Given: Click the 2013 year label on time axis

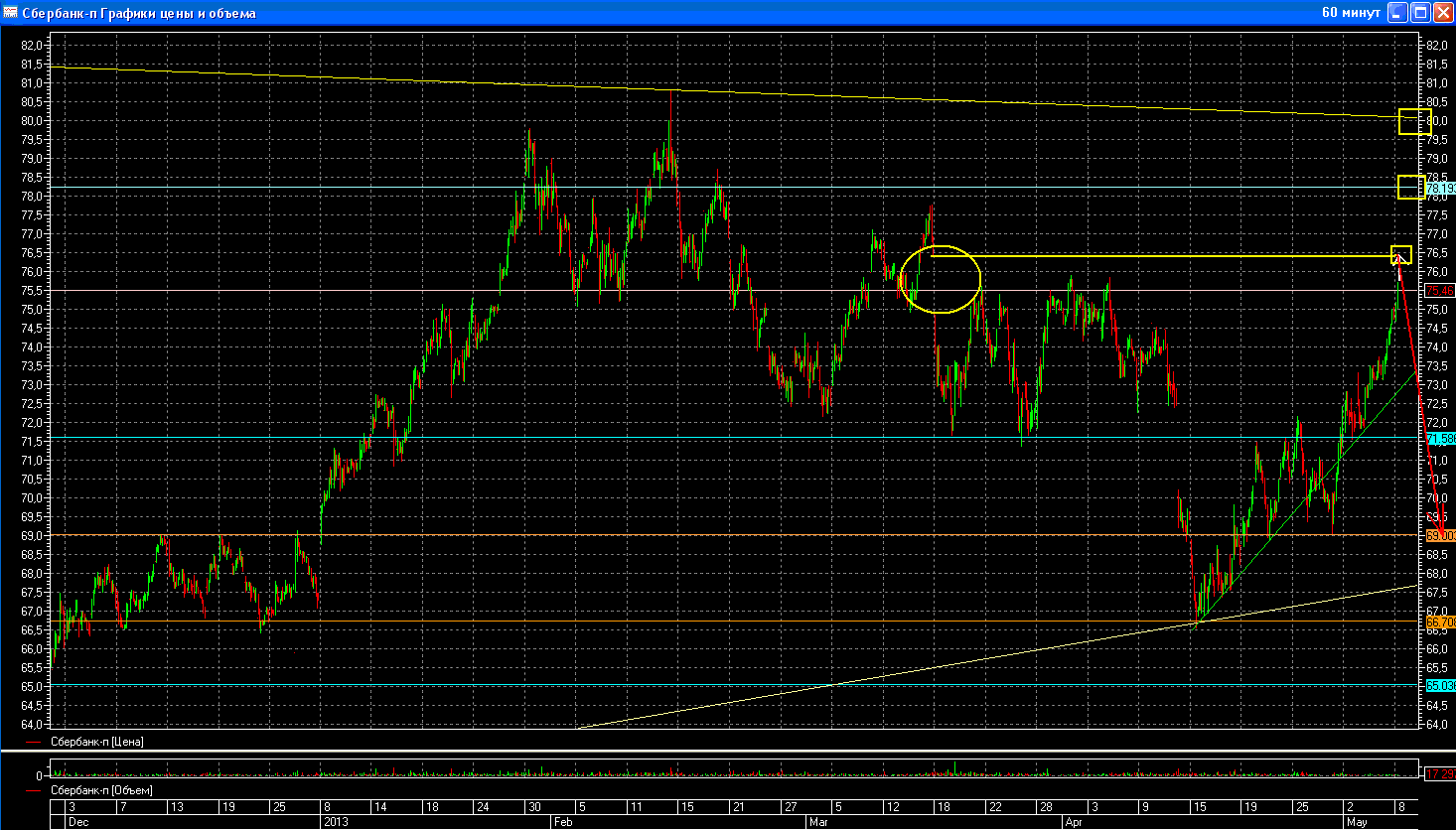Looking at the screenshot, I should tap(336, 822).
